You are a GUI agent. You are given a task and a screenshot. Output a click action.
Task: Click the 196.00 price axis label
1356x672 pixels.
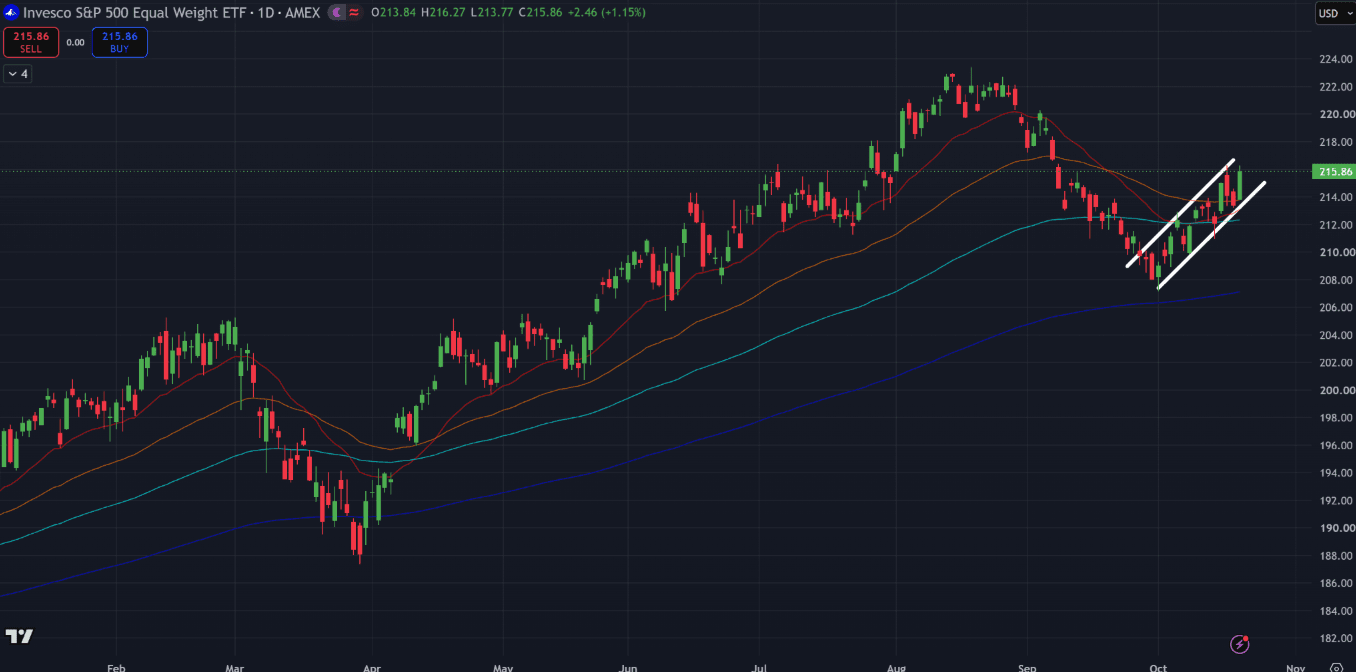tap(1335, 445)
